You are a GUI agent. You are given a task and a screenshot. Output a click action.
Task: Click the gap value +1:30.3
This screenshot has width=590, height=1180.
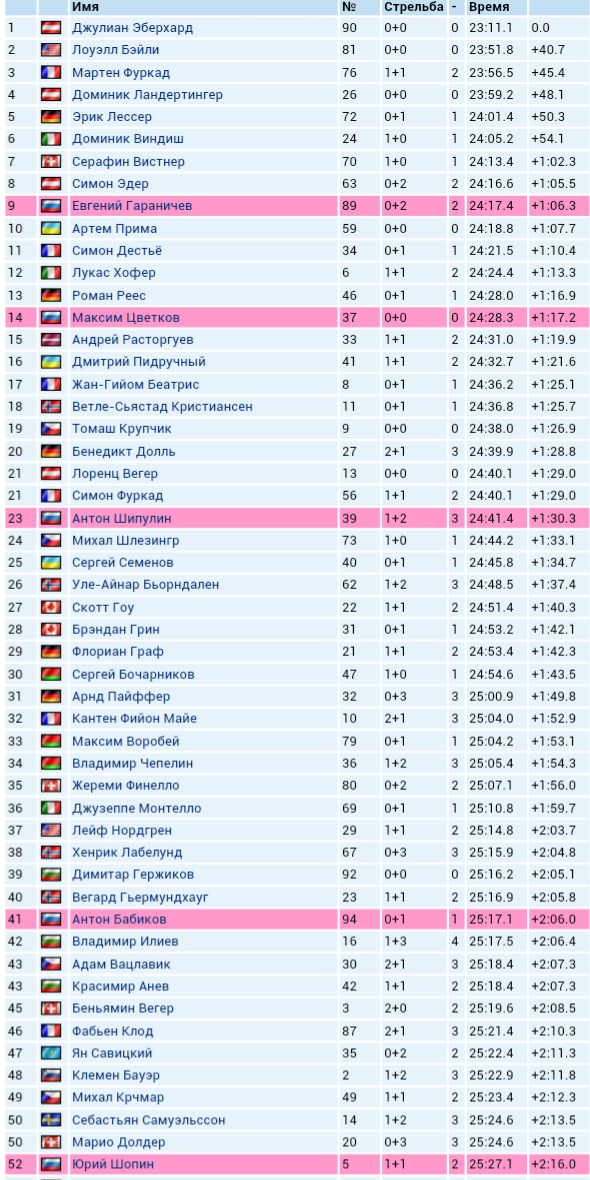pos(553,519)
